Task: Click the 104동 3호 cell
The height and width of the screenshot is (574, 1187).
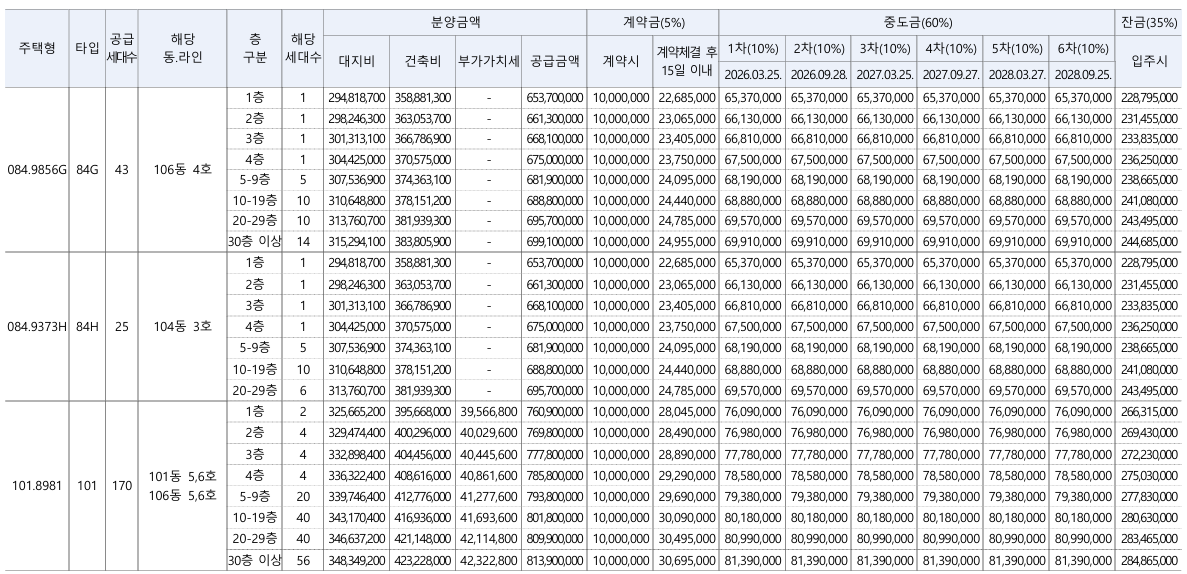Action: pyautogui.click(x=182, y=326)
